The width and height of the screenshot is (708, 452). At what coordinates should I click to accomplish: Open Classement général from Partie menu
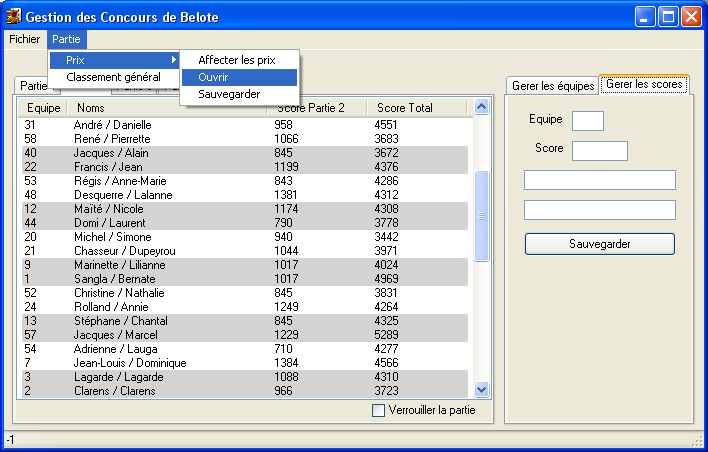click(113, 77)
